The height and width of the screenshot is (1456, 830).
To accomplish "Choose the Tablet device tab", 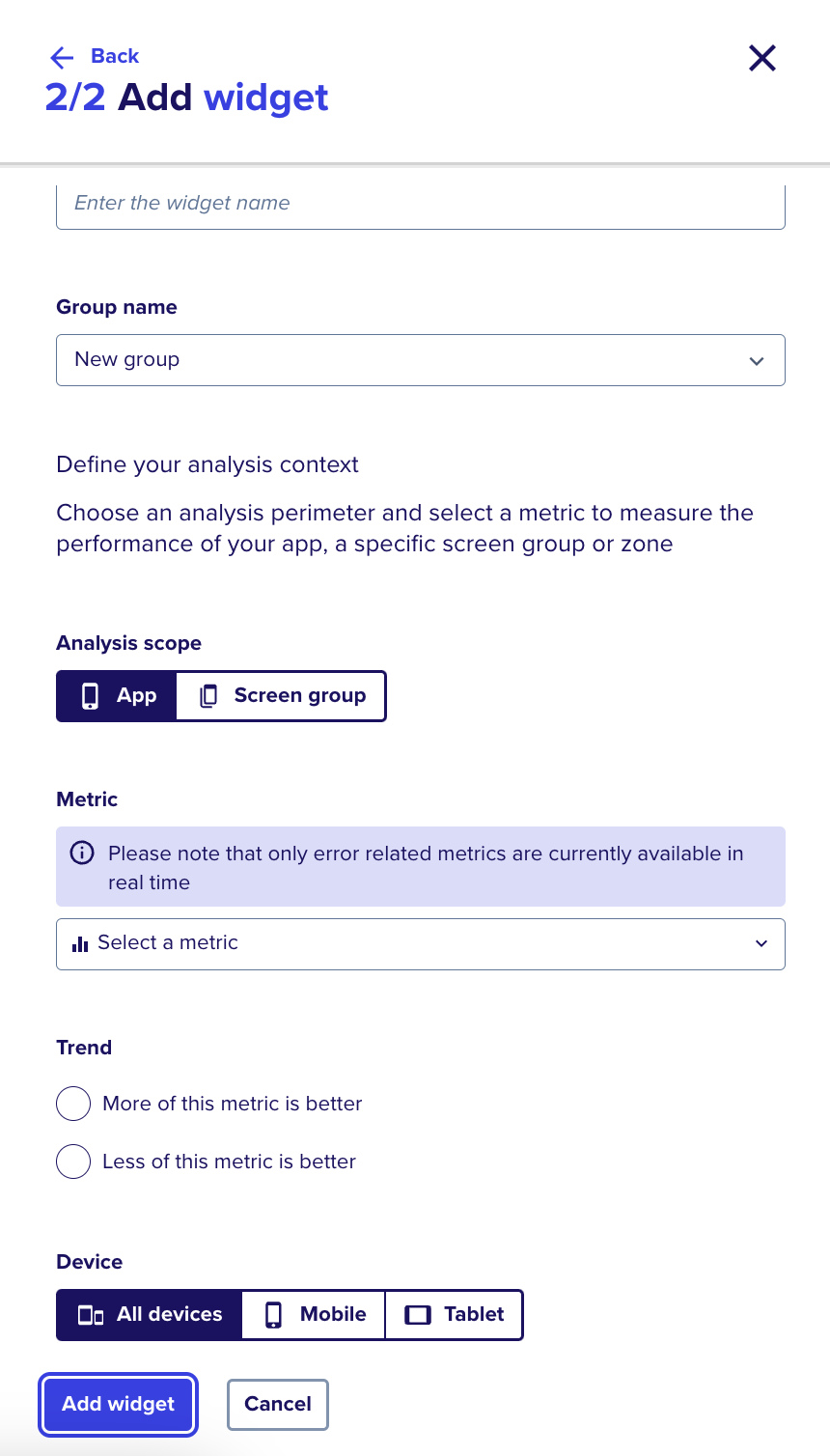I will [455, 1315].
